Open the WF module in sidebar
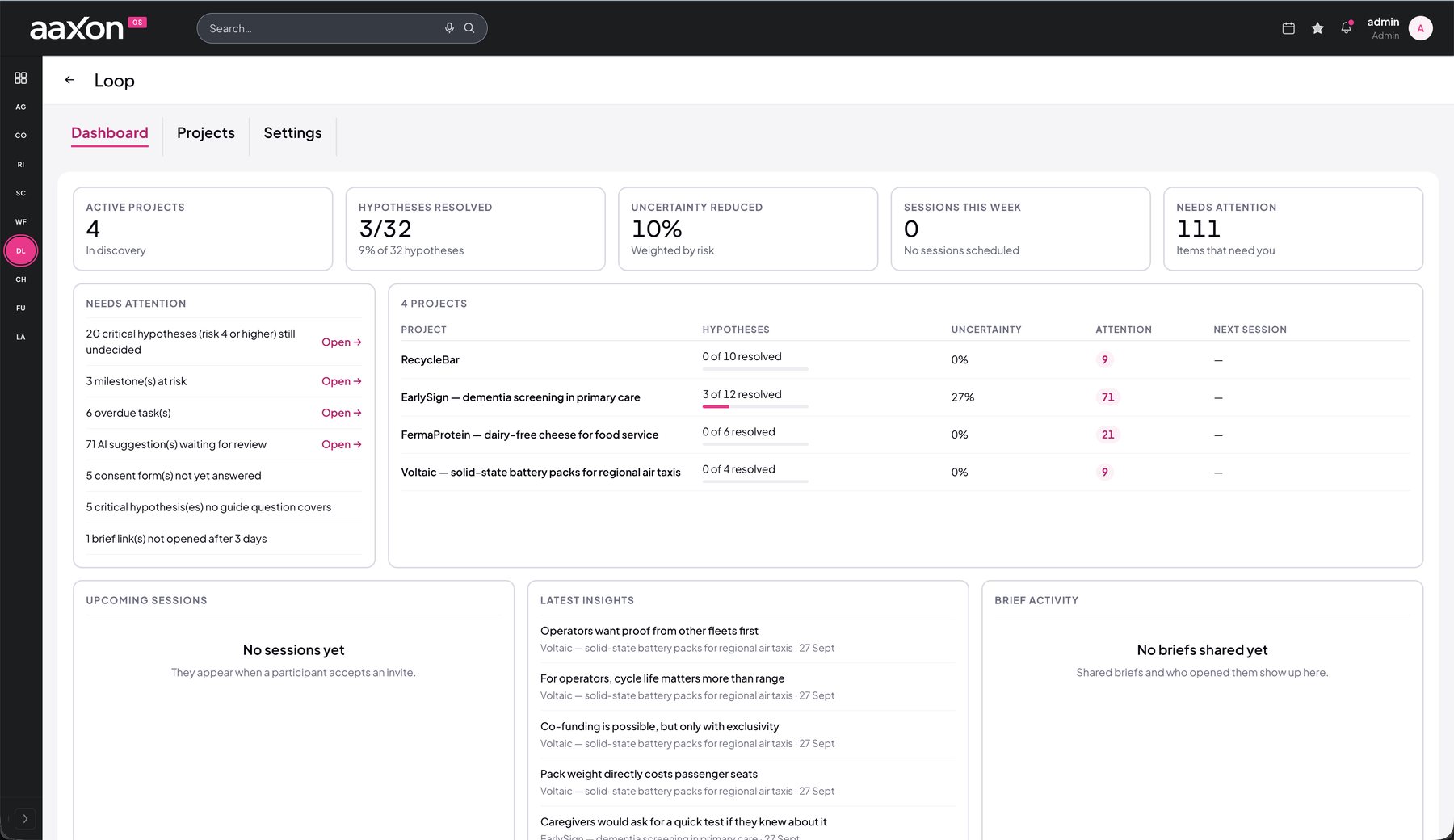 (x=21, y=222)
